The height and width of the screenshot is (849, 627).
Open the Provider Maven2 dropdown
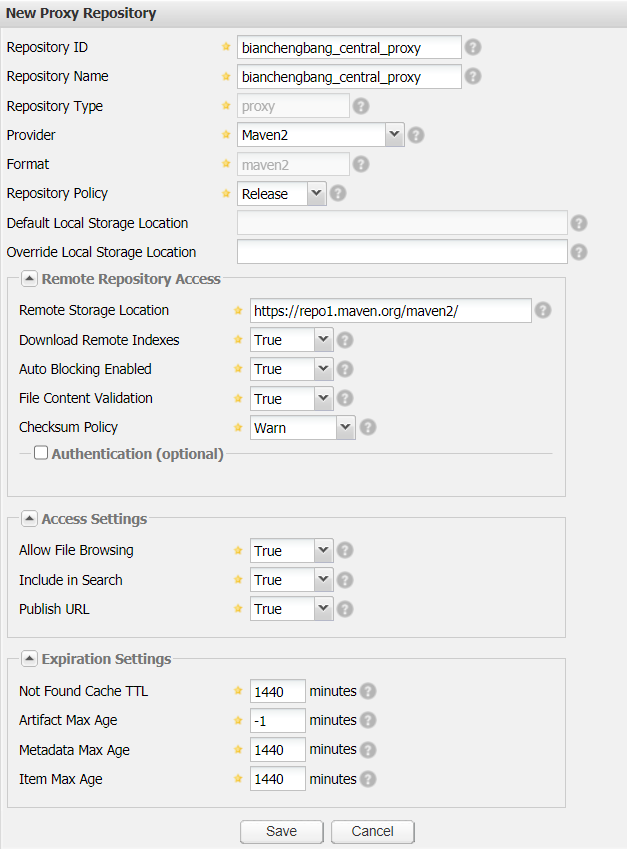[393, 135]
